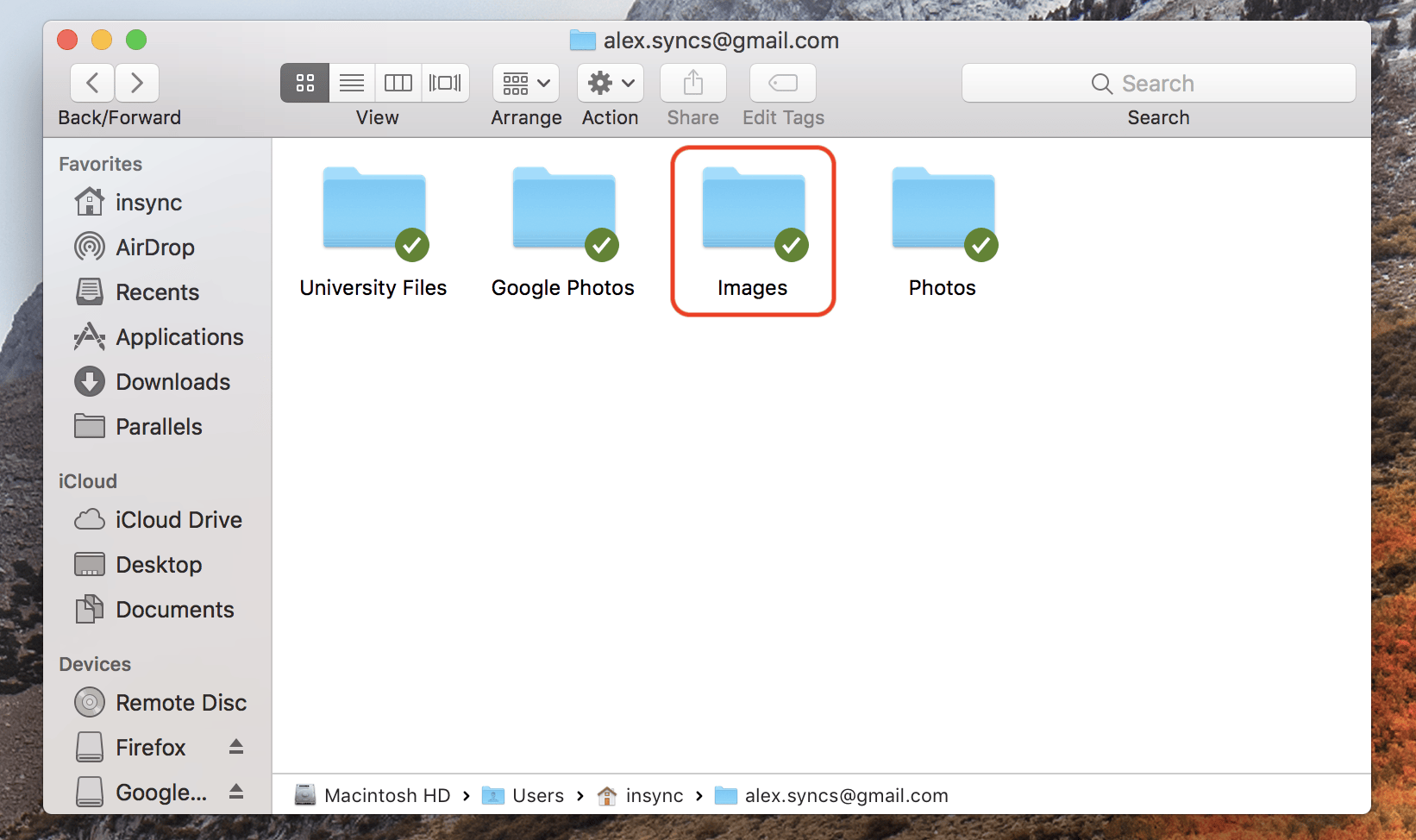Viewport: 1416px width, 840px height.
Task: Open iCloud Drive in sidebar
Action: point(158,520)
